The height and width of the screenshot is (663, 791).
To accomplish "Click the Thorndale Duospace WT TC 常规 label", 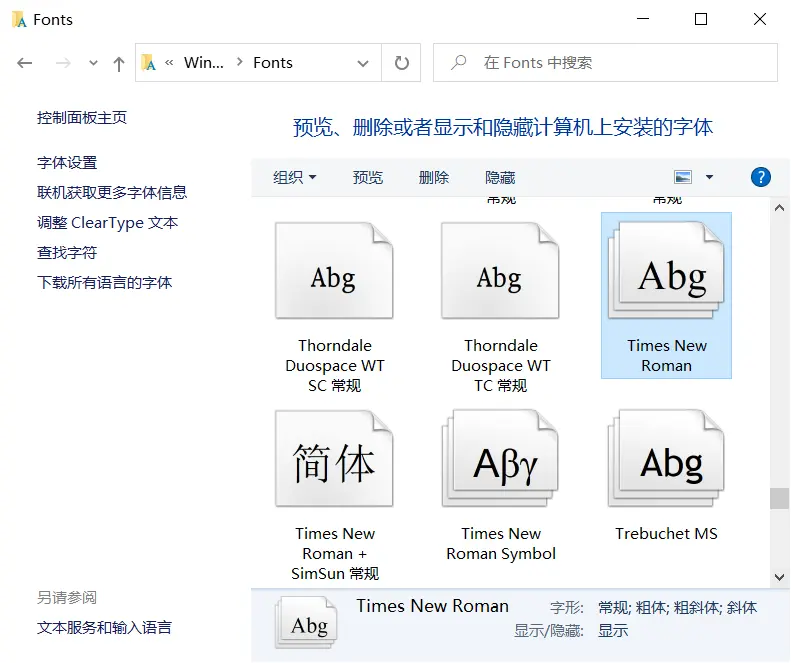I will tap(501, 365).
